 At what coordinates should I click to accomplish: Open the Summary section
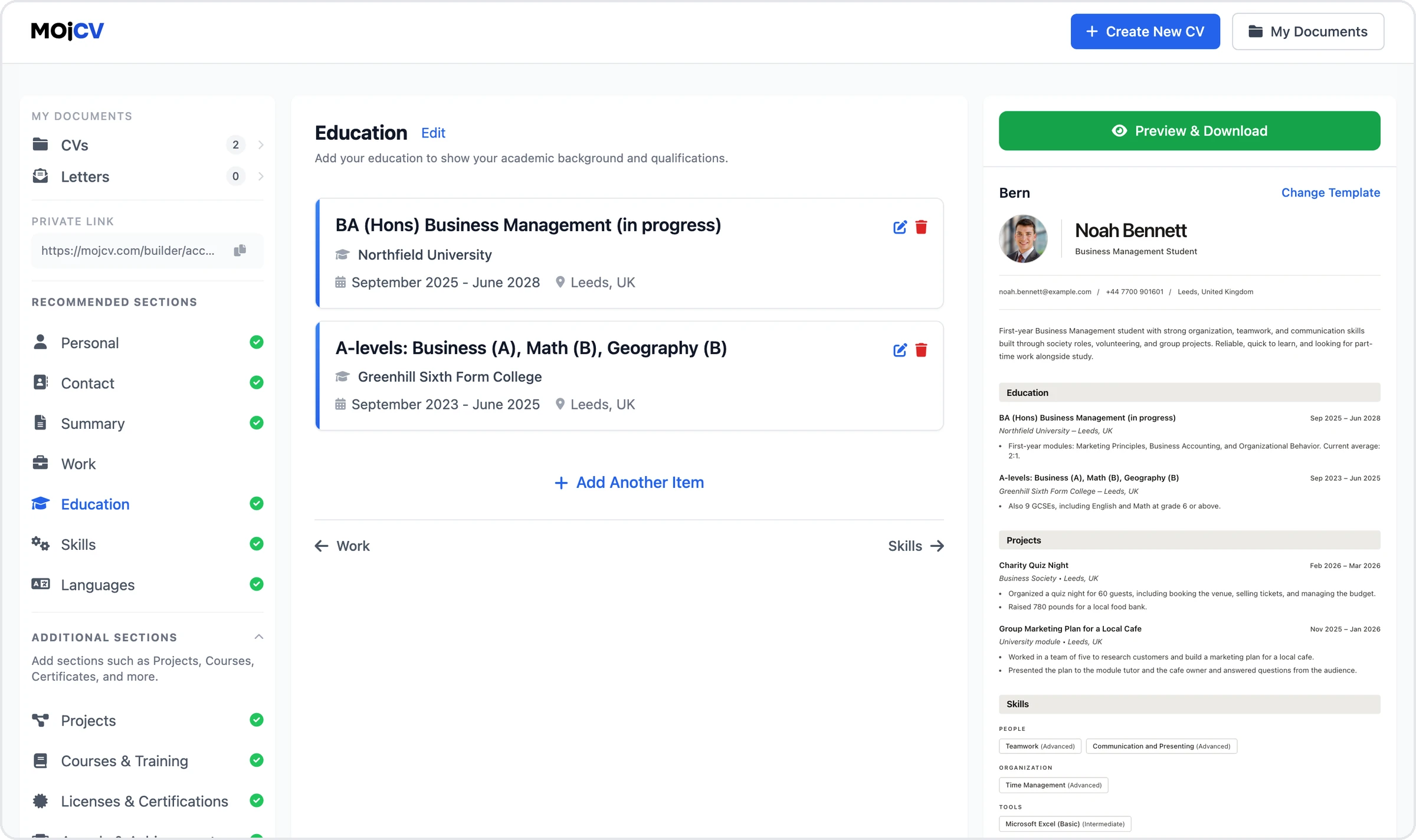(147, 424)
